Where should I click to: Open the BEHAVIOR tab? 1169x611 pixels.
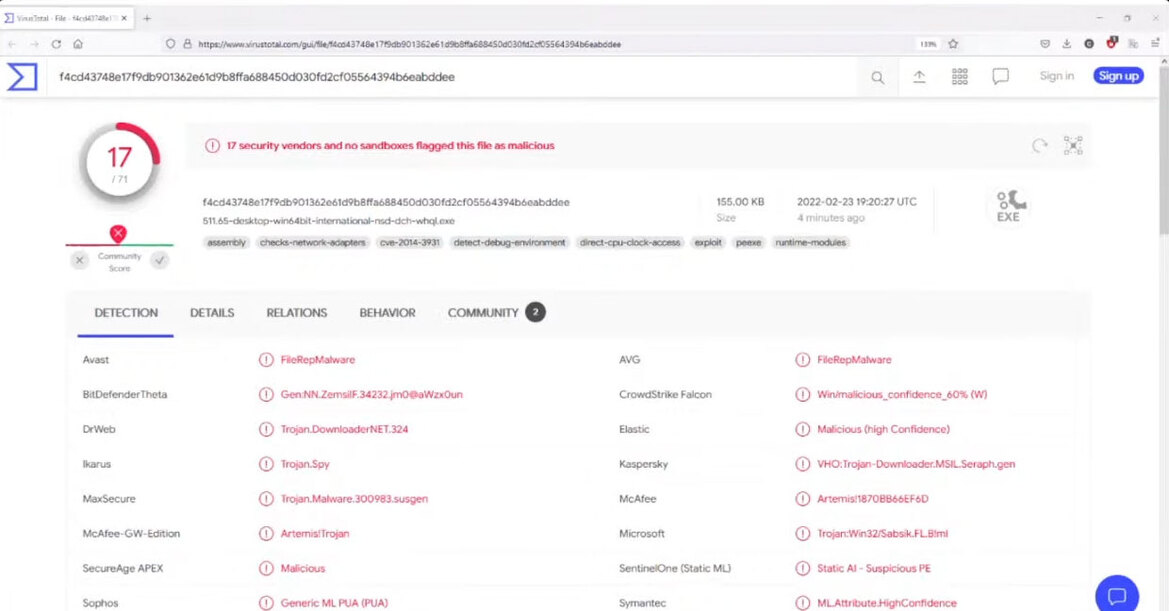tap(388, 313)
